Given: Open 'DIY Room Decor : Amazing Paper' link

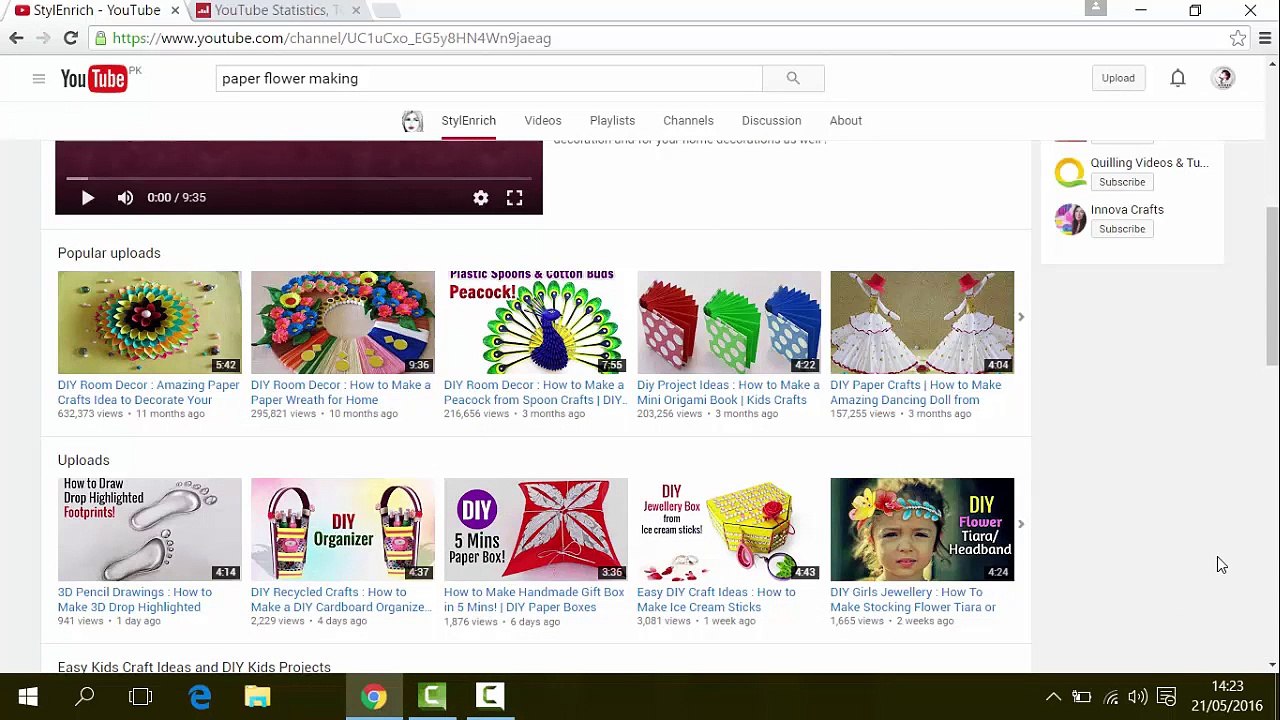Looking at the screenshot, I should (x=148, y=392).
